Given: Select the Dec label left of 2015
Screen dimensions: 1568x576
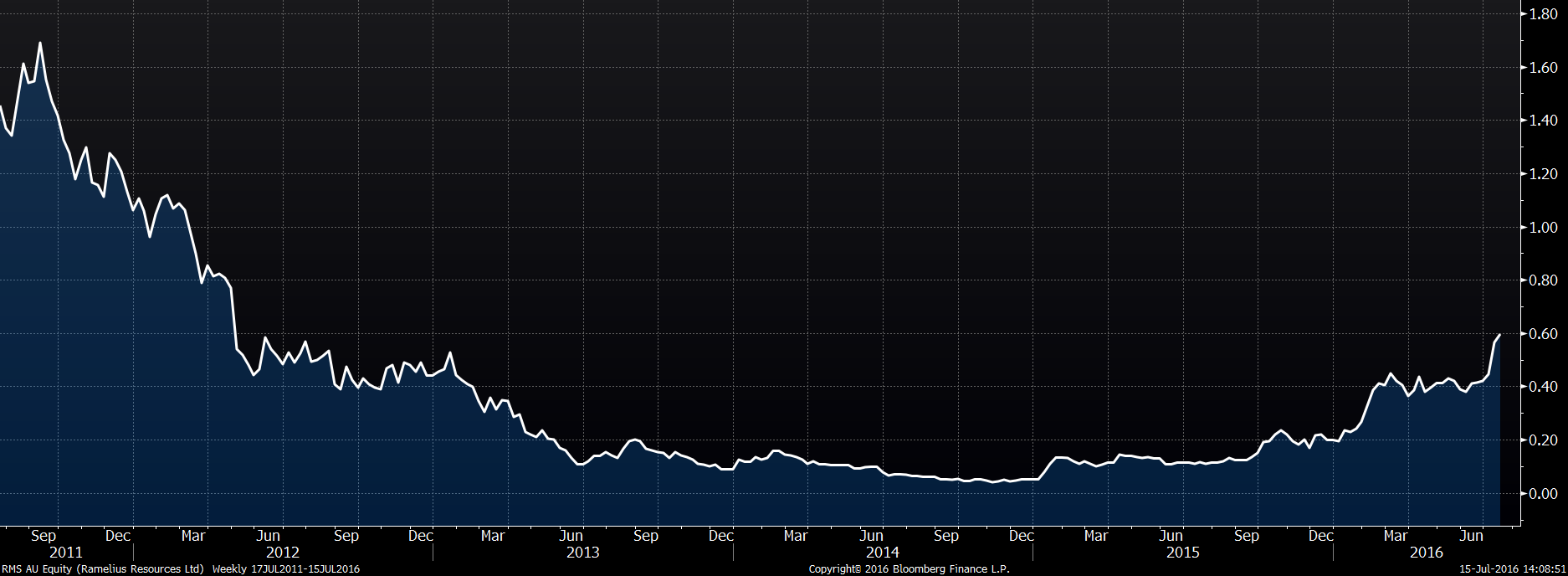Looking at the screenshot, I should [1021, 536].
